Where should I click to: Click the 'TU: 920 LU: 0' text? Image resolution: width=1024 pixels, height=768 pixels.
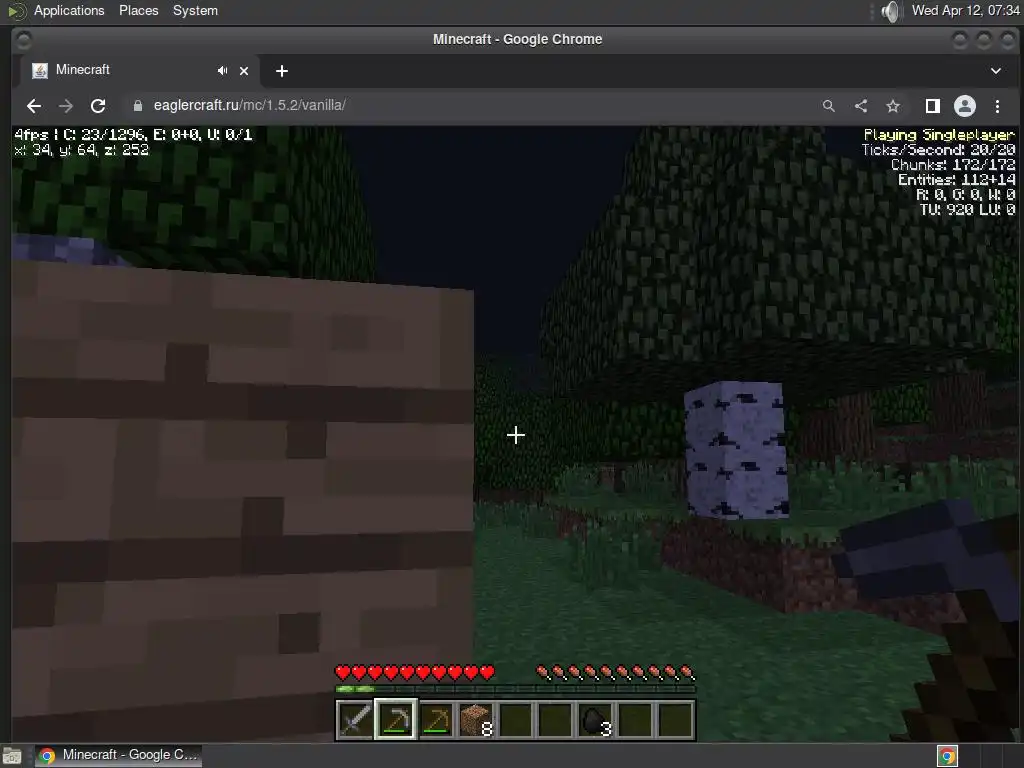967,210
